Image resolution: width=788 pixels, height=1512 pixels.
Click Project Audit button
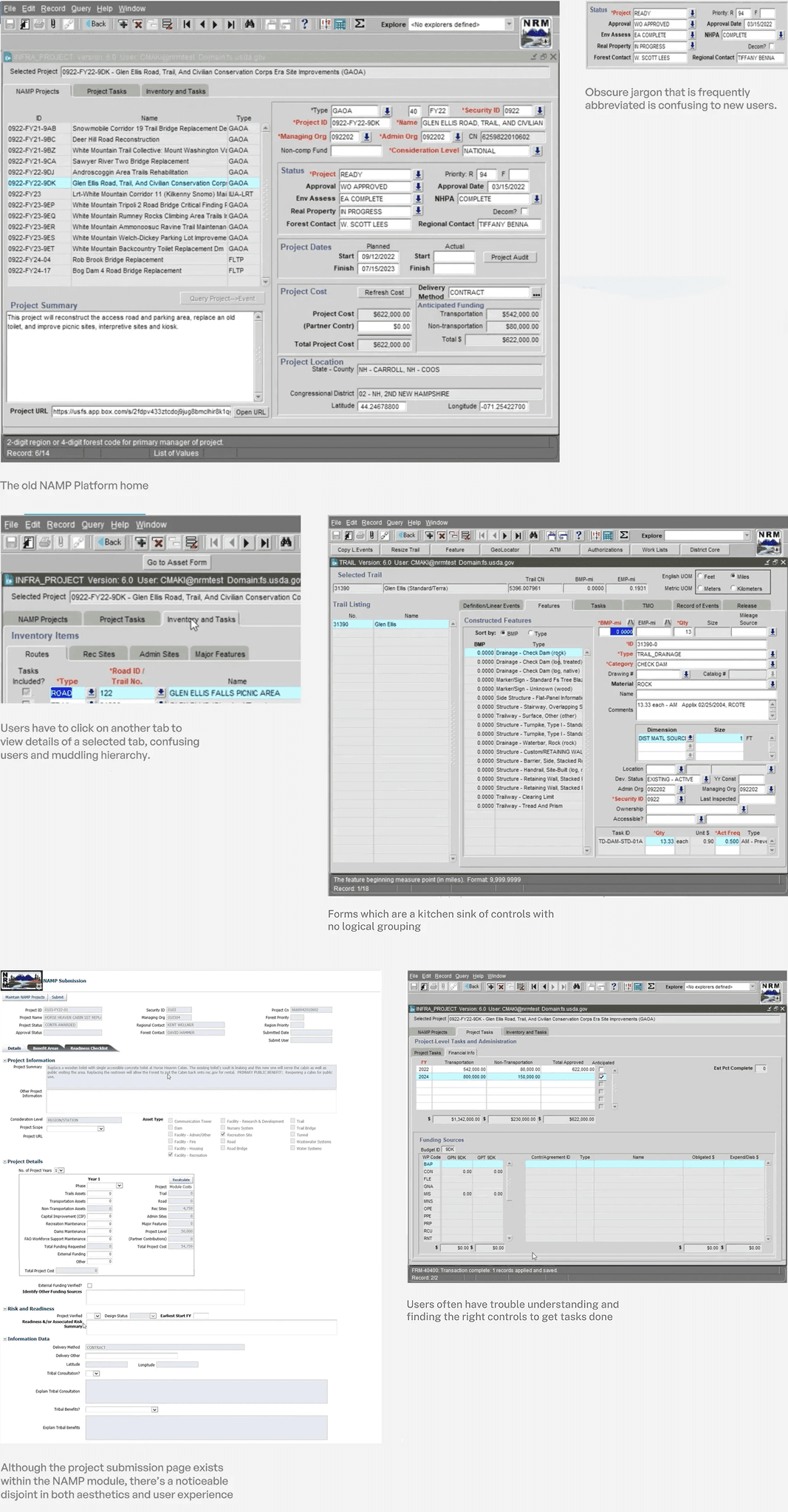pyautogui.click(x=510, y=257)
